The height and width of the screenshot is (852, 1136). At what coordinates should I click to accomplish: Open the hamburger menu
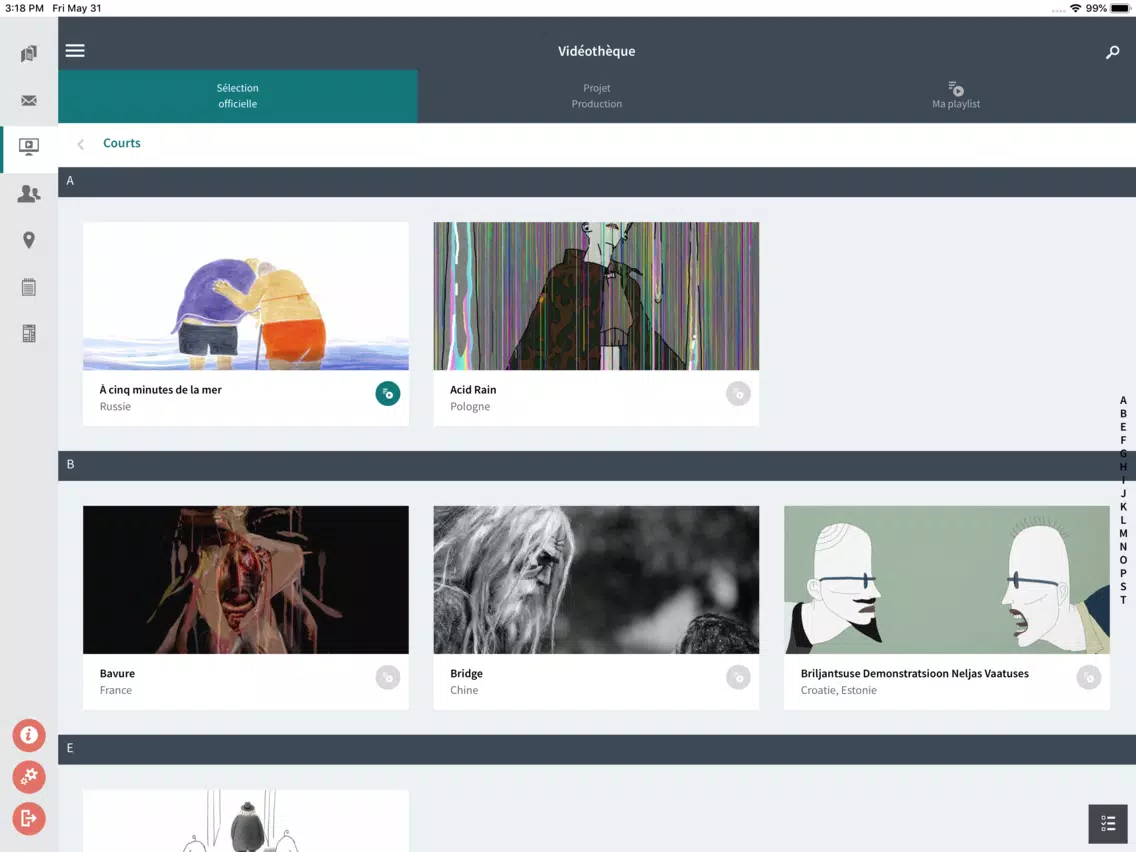(x=75, y=51)
